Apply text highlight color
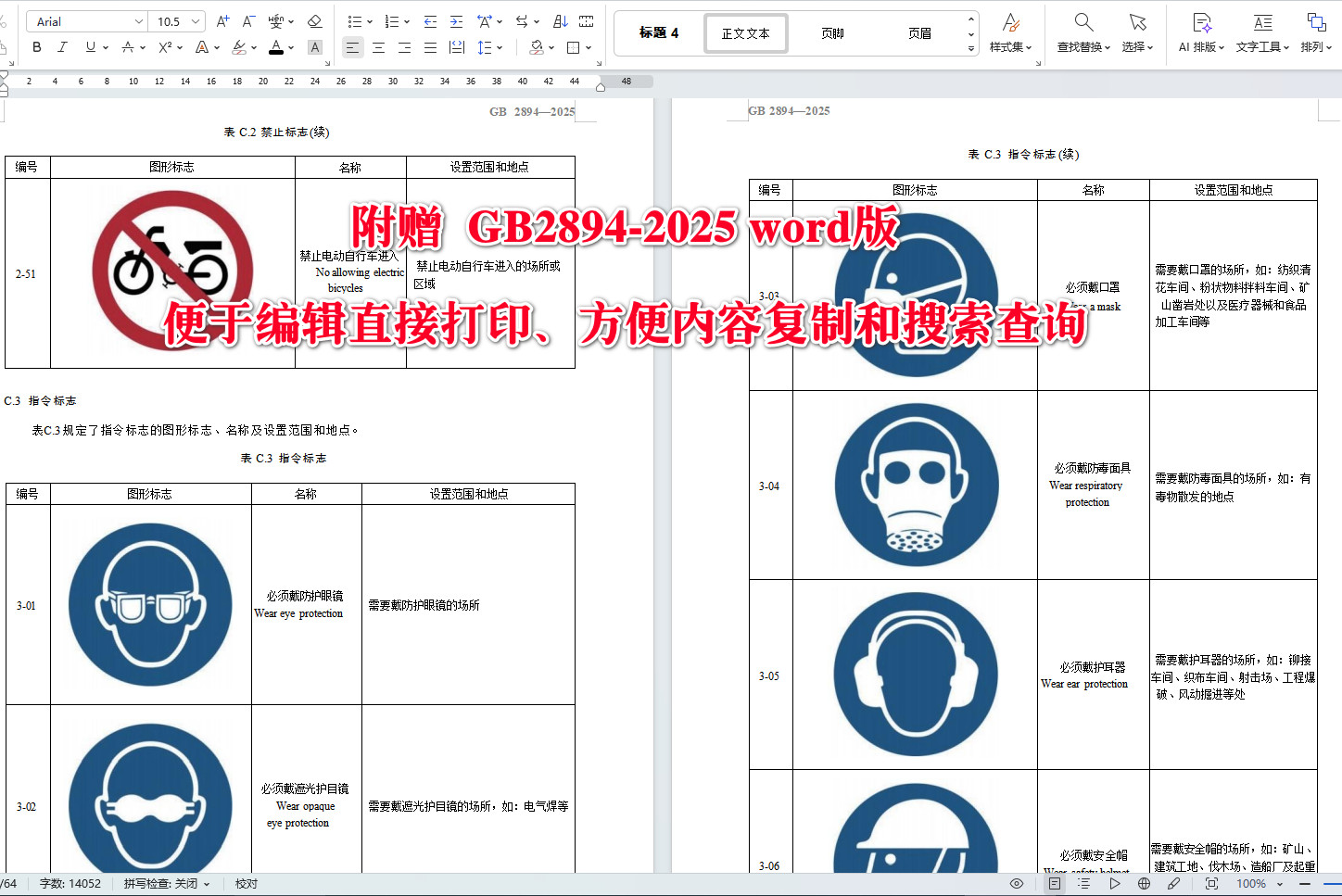Screen dimensions: 1342x896 point(240,47)
